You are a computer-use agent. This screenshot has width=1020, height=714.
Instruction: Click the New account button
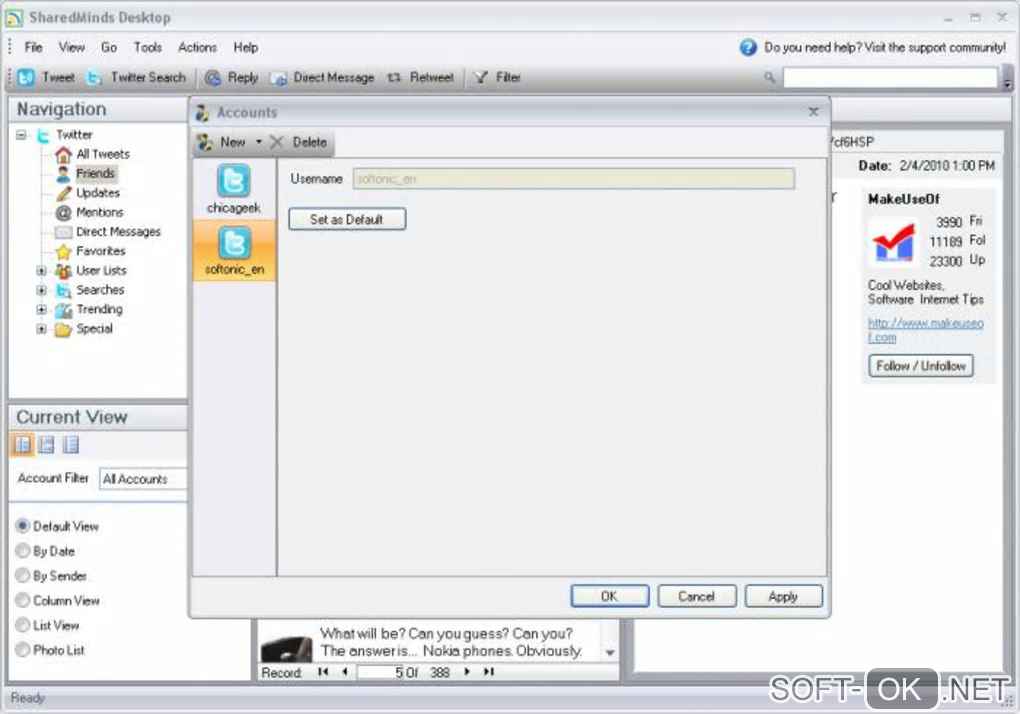point(222,142)
